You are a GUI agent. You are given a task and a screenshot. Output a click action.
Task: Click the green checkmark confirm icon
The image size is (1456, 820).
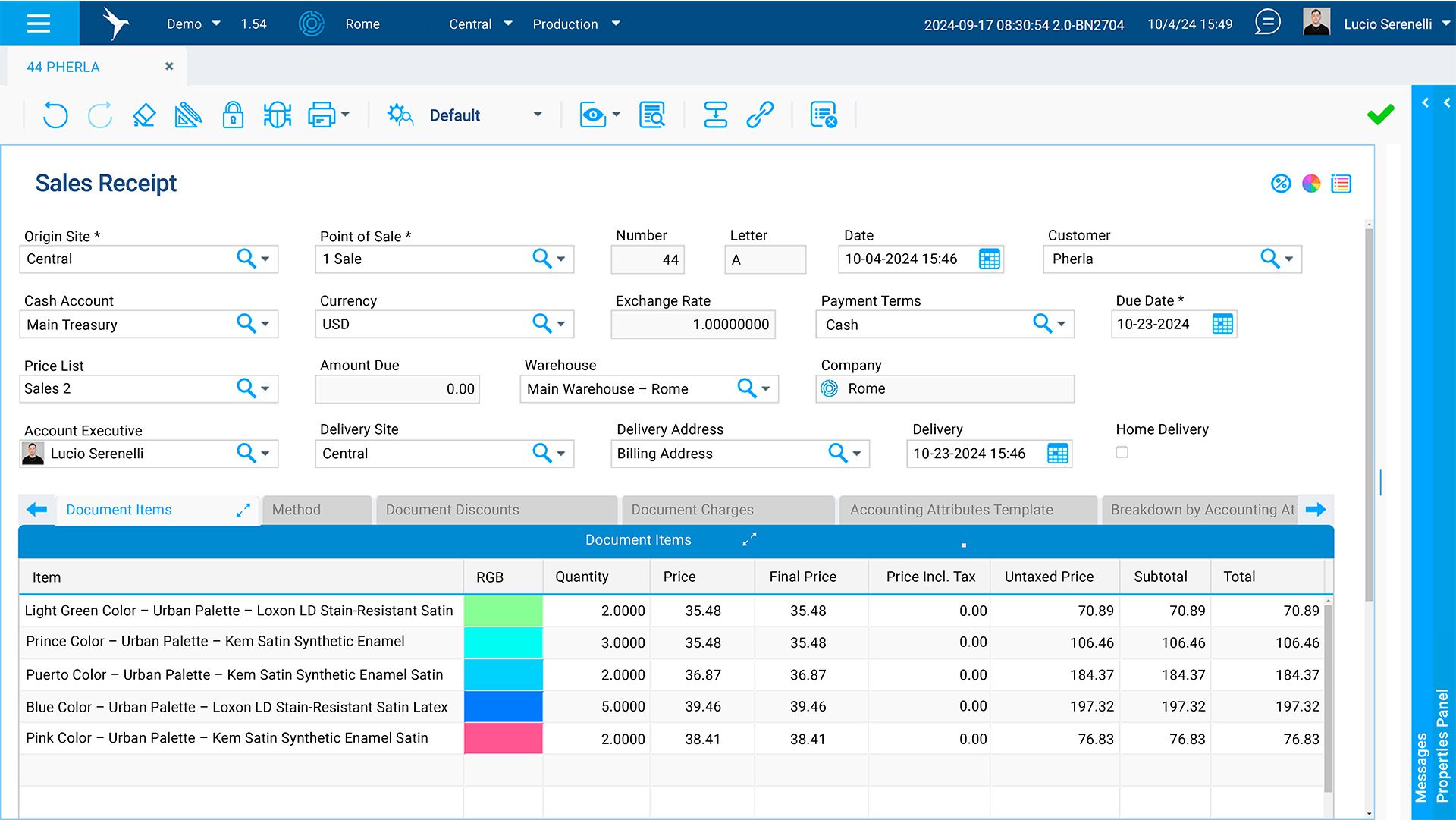click(x=1380, y=115)
